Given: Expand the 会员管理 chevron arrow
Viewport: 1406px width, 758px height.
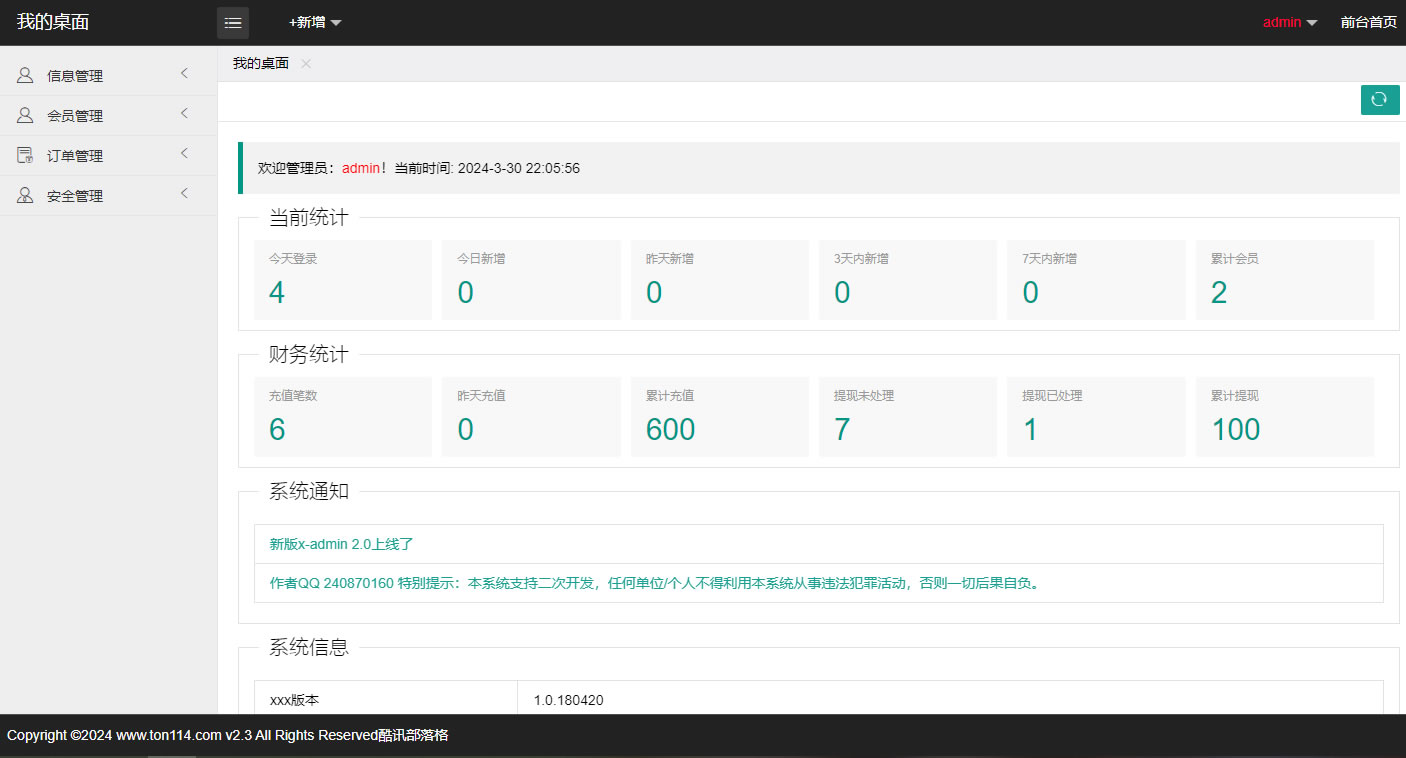Looking at the screenshot, I should pos(184,114).
